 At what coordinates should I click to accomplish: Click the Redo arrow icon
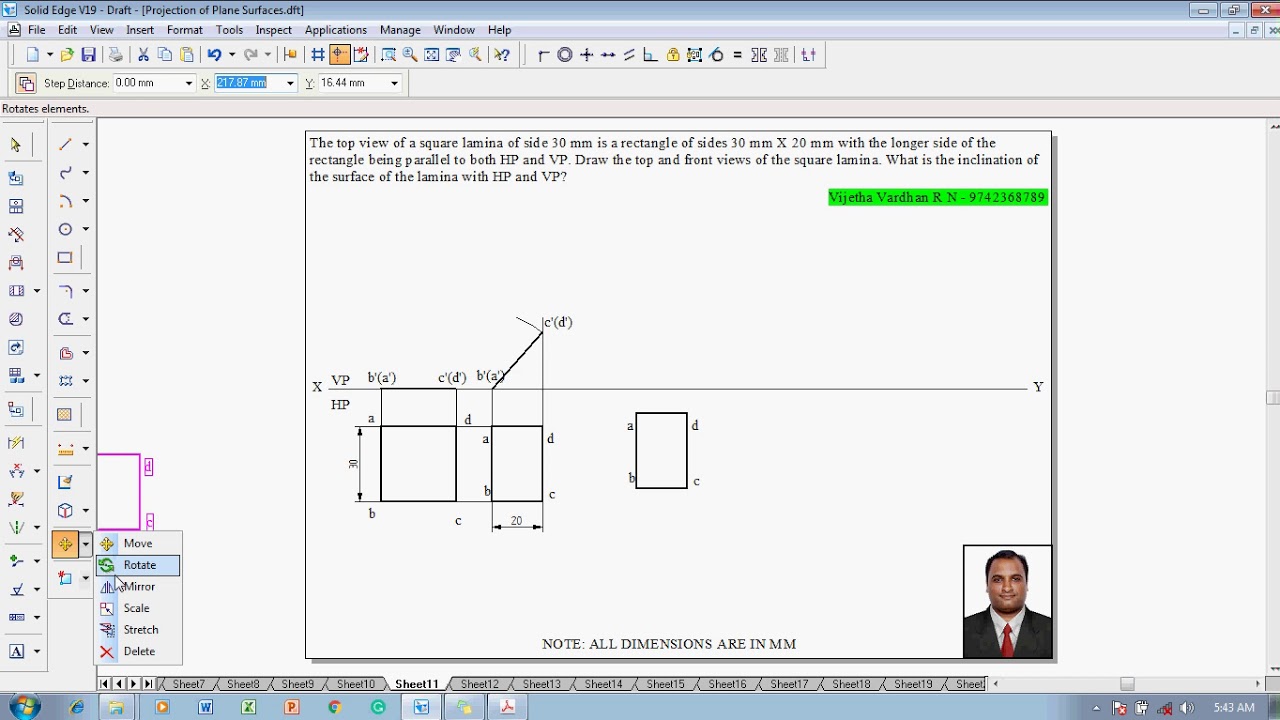coord(251,55)
